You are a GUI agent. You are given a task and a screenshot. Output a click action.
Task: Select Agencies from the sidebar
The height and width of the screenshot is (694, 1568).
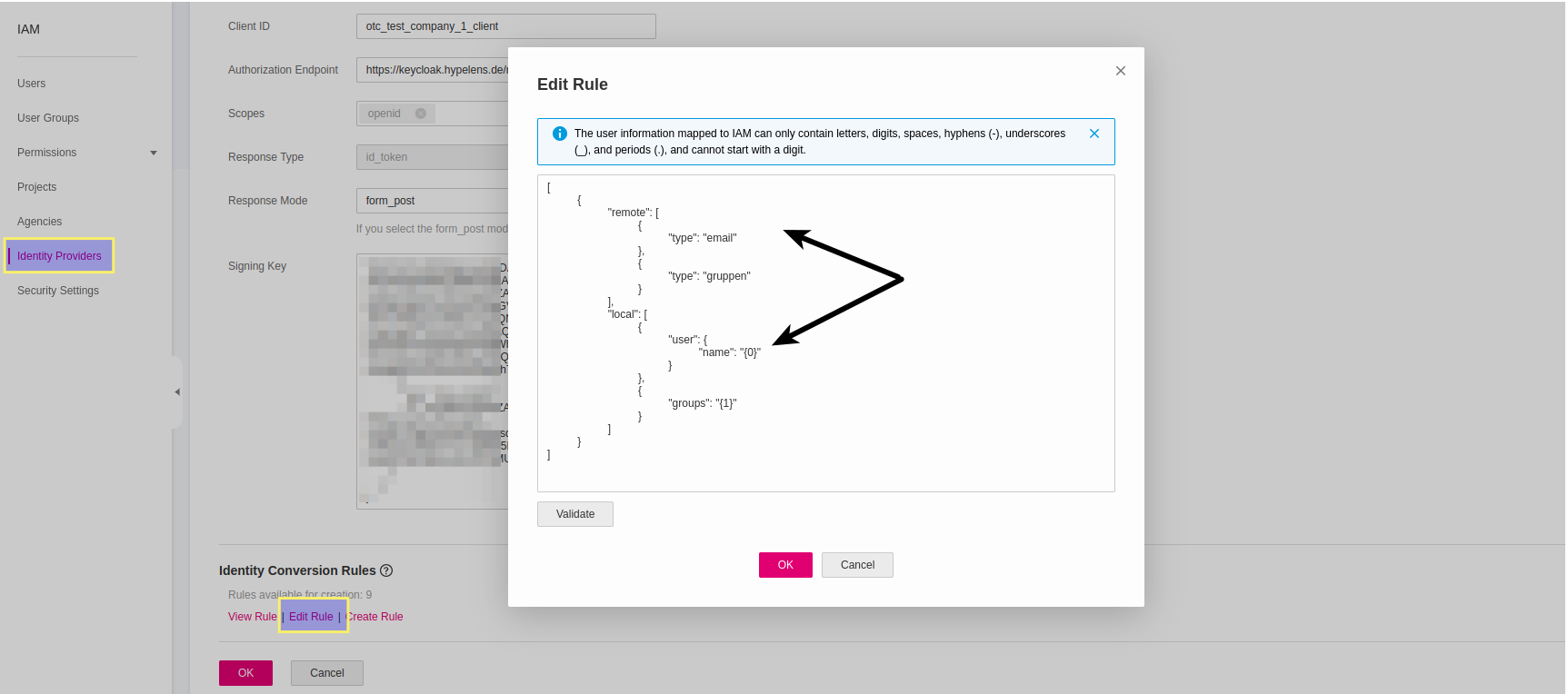(x=40, y=222)
